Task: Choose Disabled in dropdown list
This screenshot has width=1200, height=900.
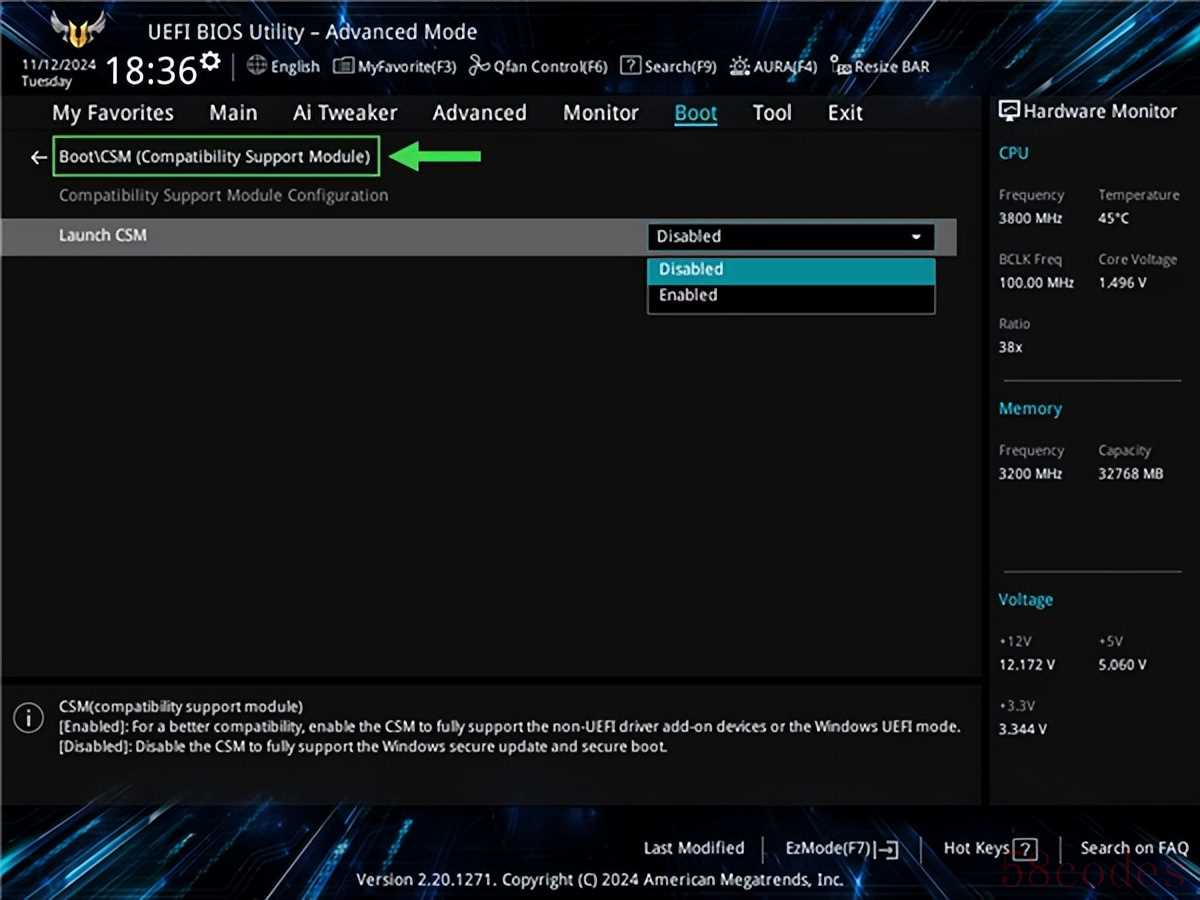Action: [791, 270]
